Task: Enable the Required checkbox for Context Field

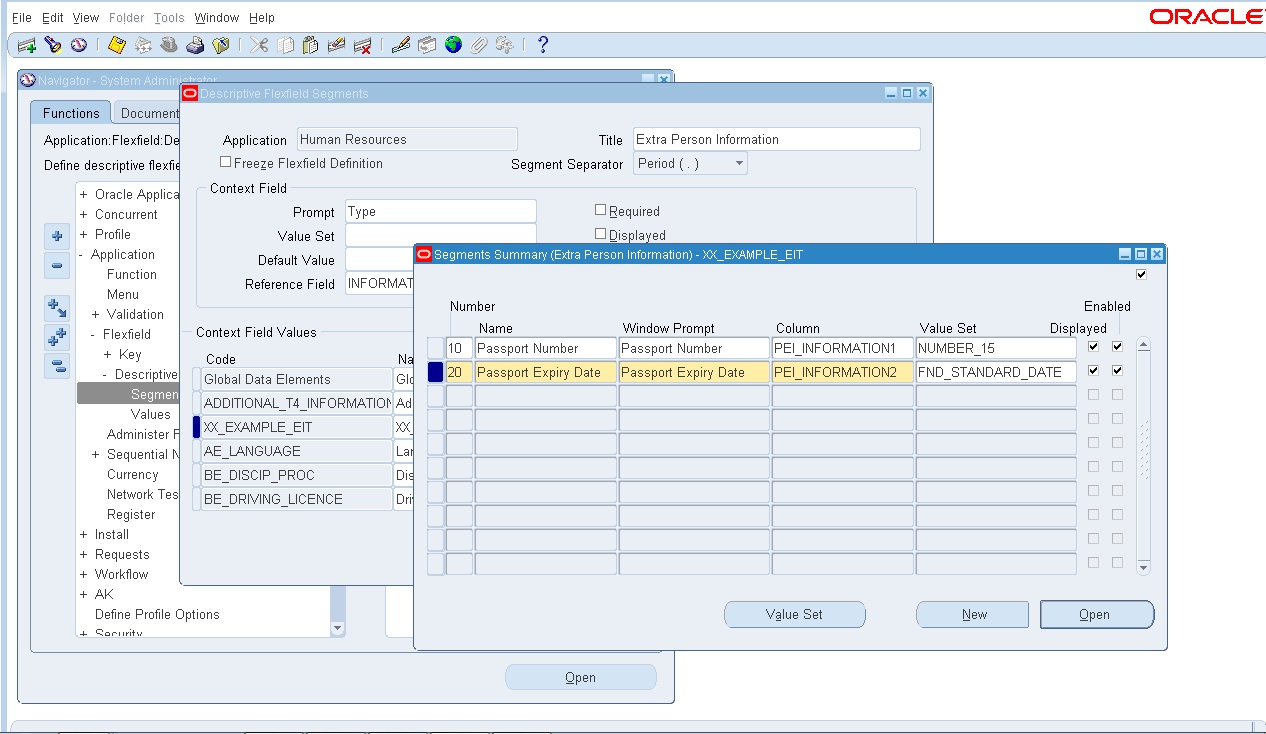Action: pyautogui.click(x=600, y=210)
